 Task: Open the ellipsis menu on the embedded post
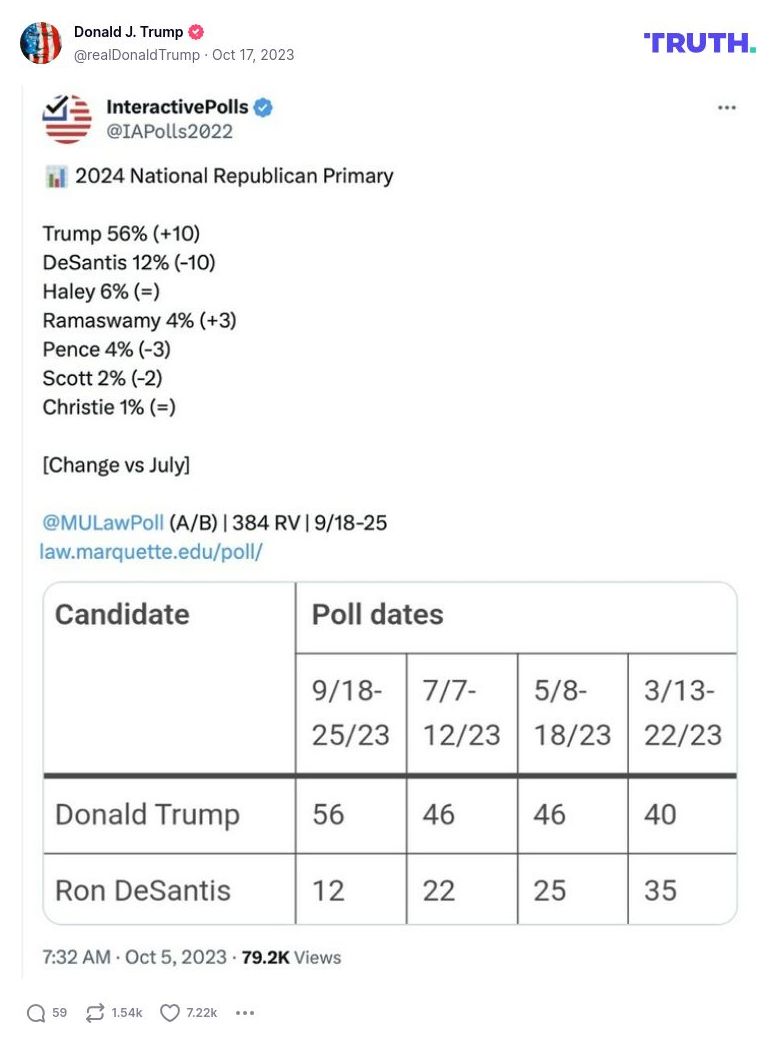coord(727,107)
